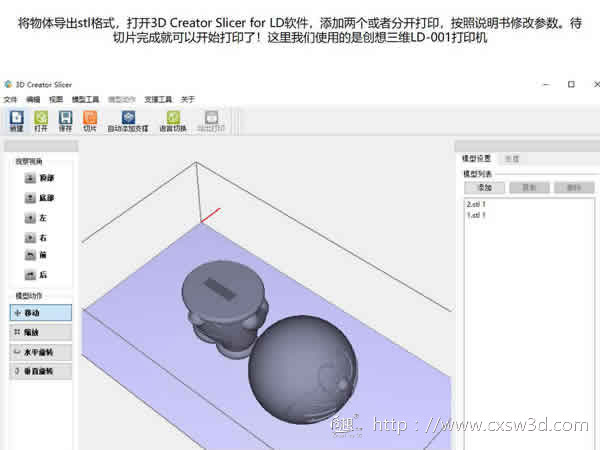Viewport: 600px width, 450px height.
Task: Switch to the left (左) view icon
Action: point(30,218)
